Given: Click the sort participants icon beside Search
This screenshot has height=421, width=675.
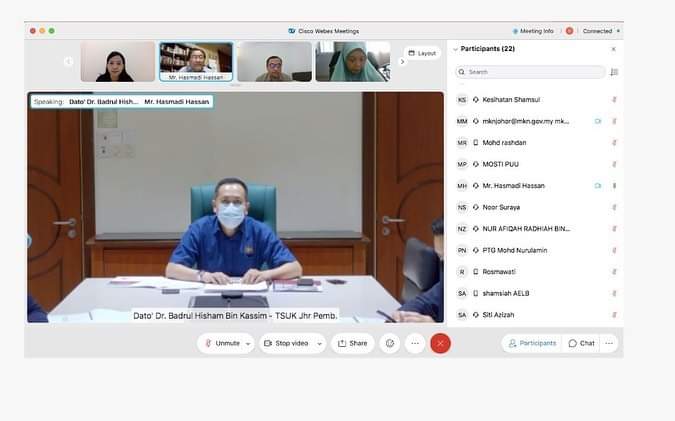Looking at the screenshot, I should (614, 72).
